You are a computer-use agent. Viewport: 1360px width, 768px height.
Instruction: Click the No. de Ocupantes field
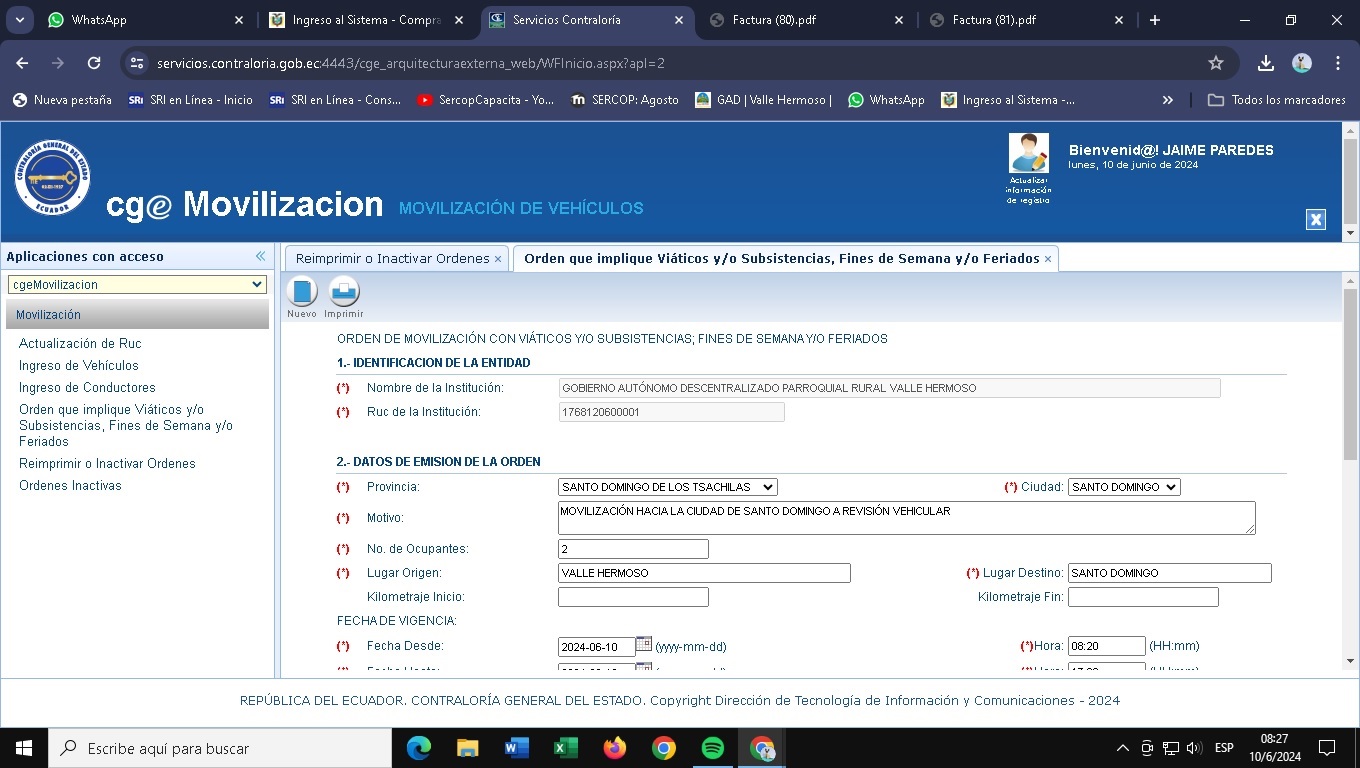pos(633,549)
